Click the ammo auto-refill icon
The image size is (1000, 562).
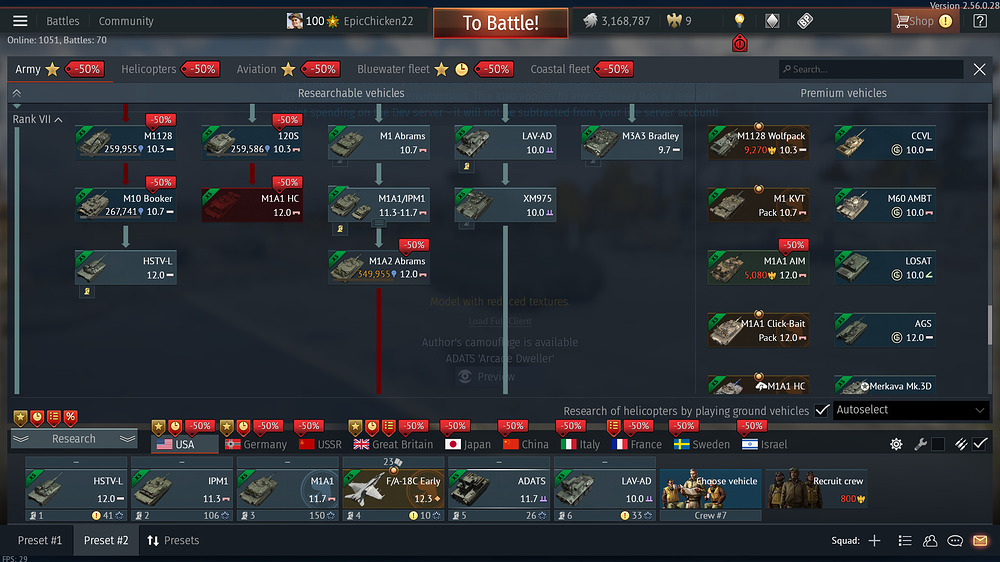pyautogui.click(x=961, y=444)
